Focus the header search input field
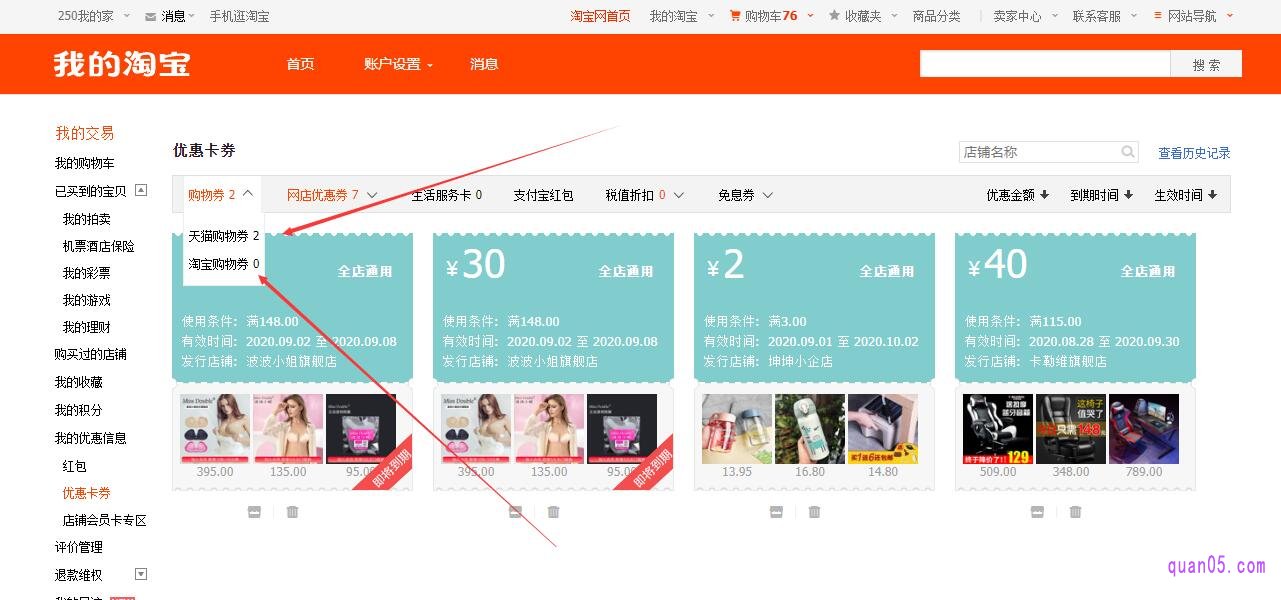Screen dimensions: 1281x600 [x=1045, y=64]
